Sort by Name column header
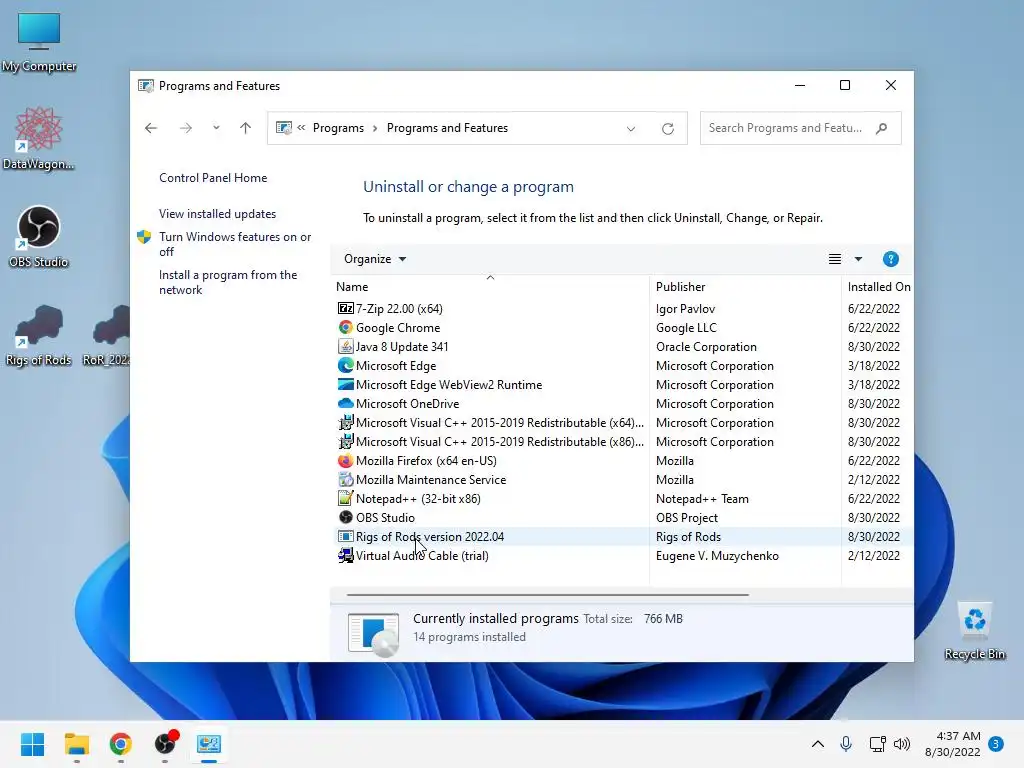1024x768 pixels. pyautogui.click(x=490, y=287)
